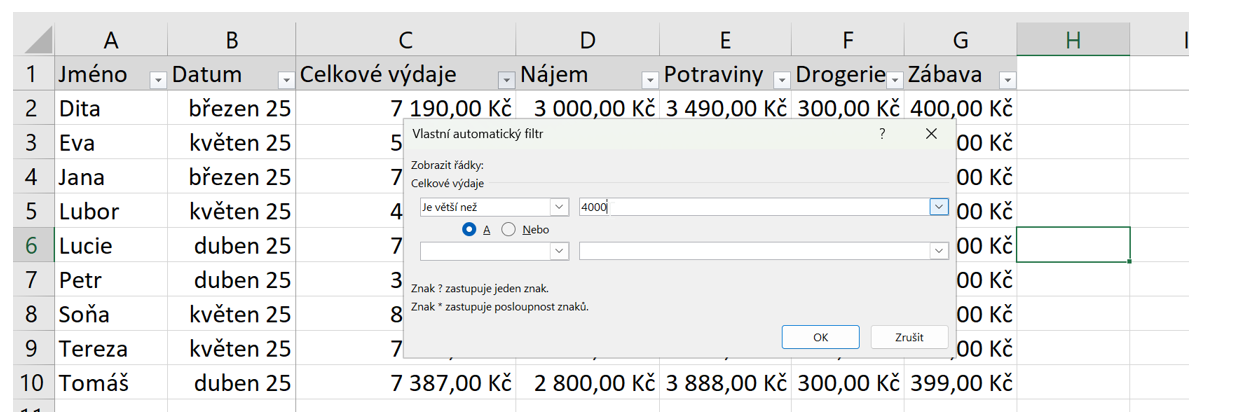This screenshot has width=1237, height=418.
Task: Click the help question mark in dialog
Action: click(882, 134)
